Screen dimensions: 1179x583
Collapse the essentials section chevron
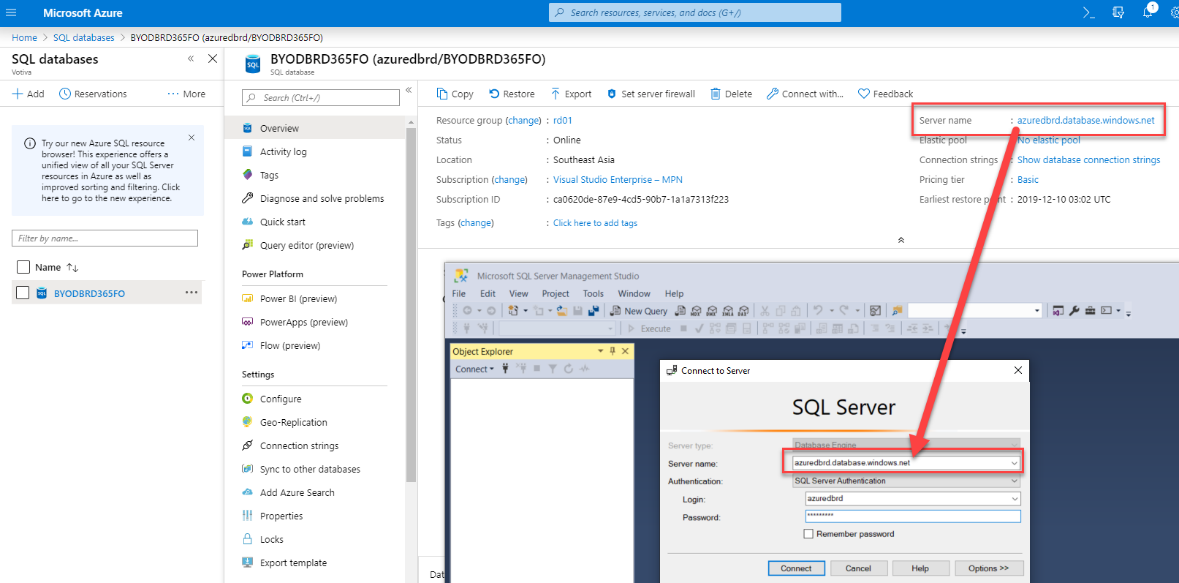pyautogui.click(x=901, y=240)
